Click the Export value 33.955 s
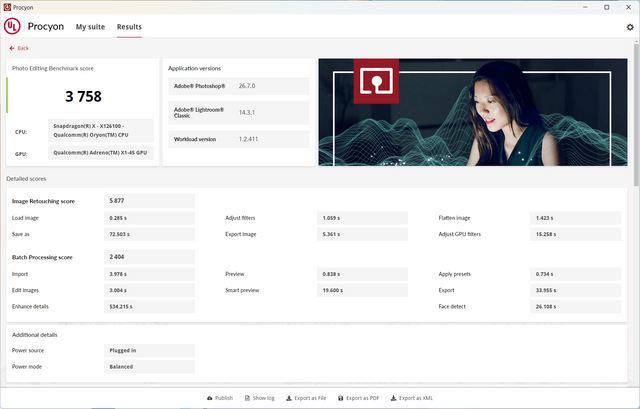 pyautogui.click(x=576, y=290)
